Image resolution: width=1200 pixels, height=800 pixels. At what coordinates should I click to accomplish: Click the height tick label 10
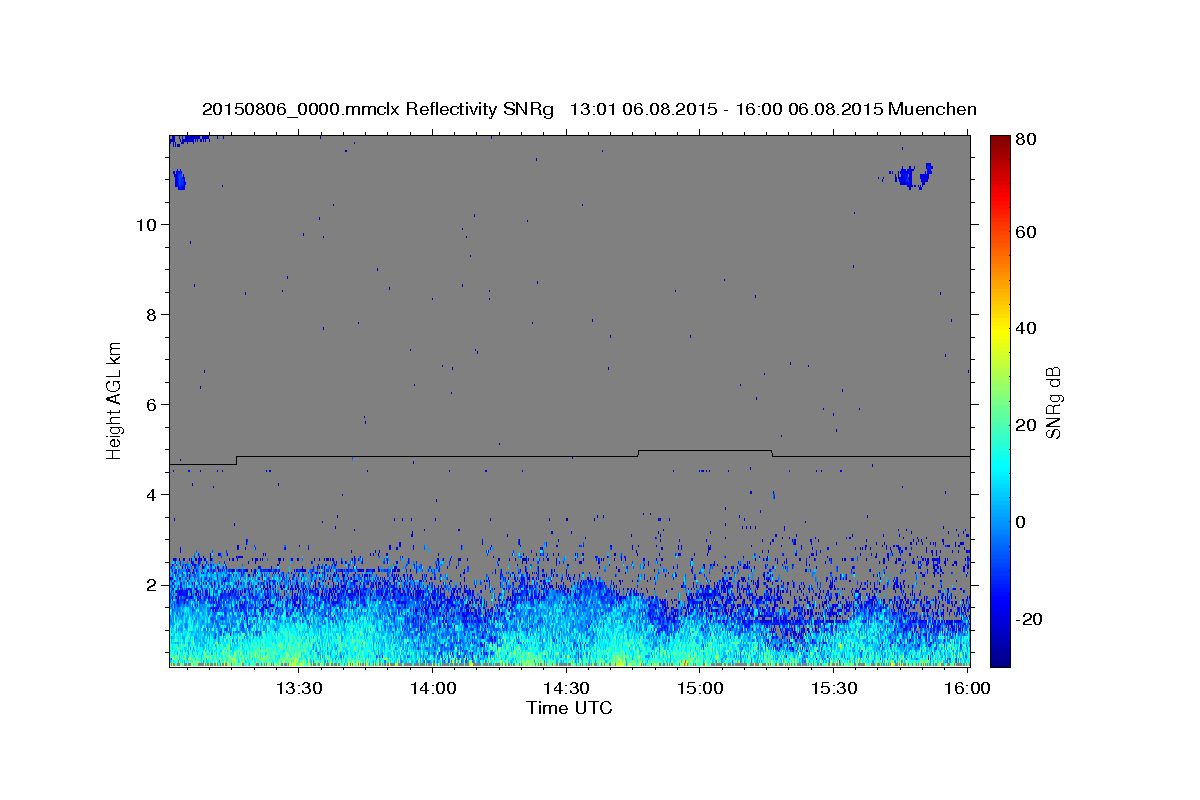click(145, 224)
